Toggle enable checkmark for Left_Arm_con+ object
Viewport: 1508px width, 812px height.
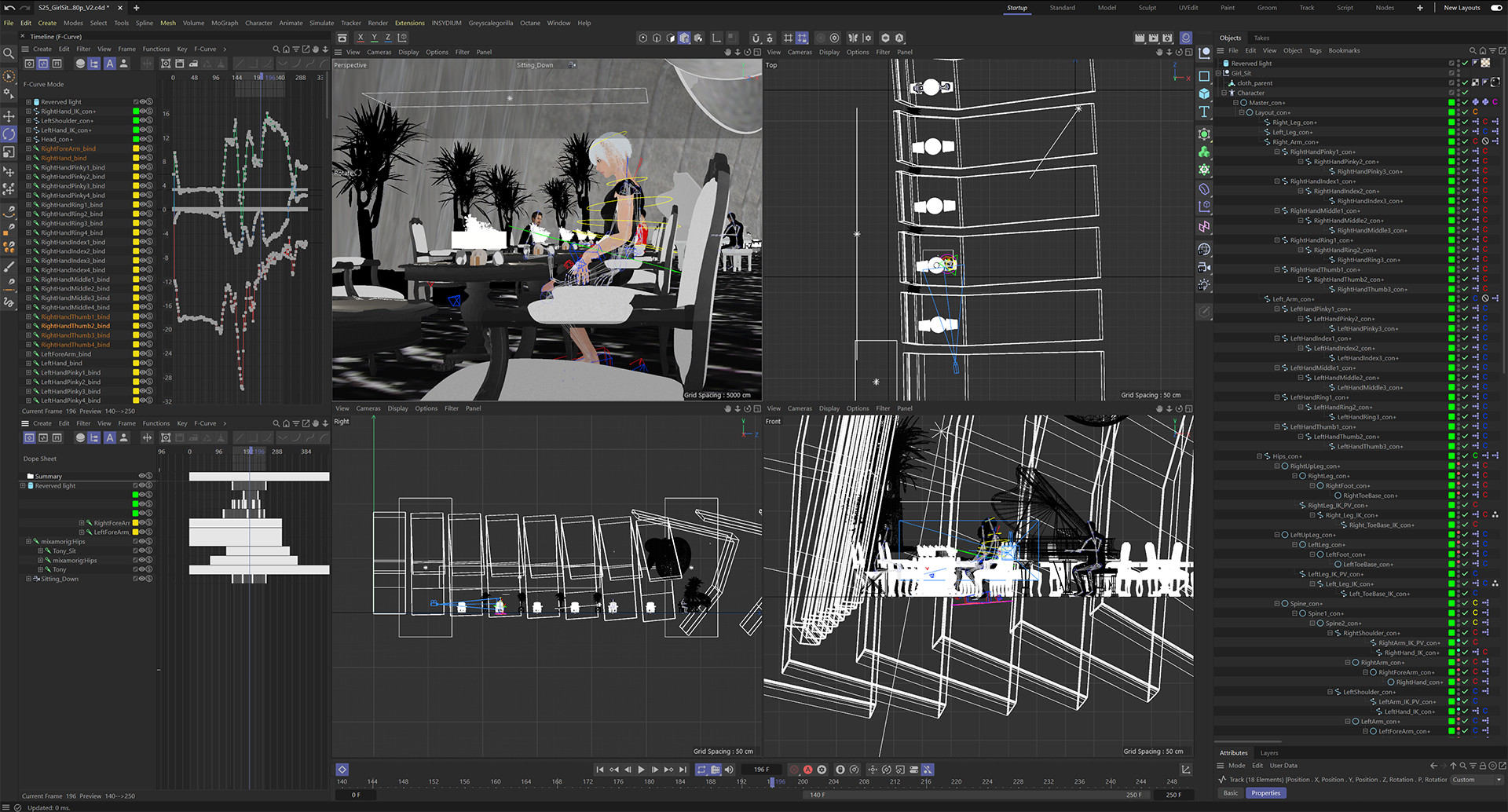[1465, 298]
